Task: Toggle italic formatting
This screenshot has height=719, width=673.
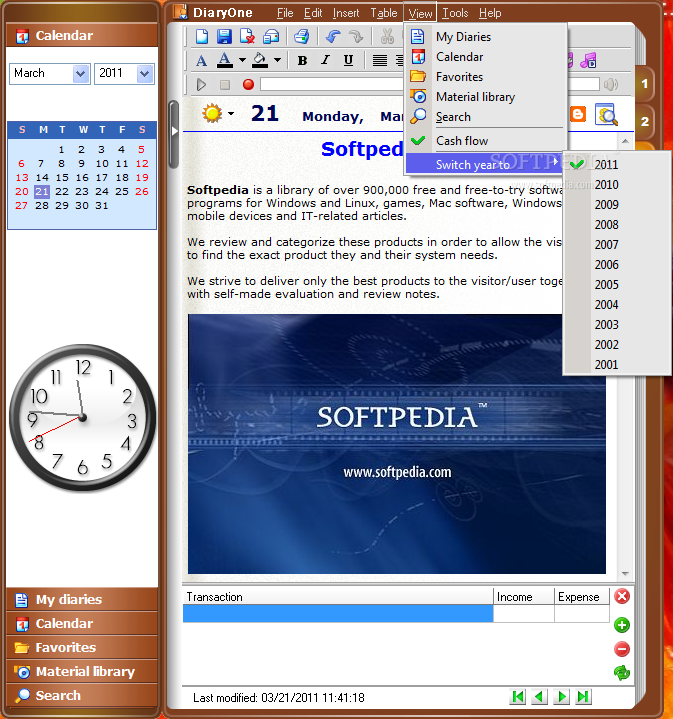Action: click(325, 61)
